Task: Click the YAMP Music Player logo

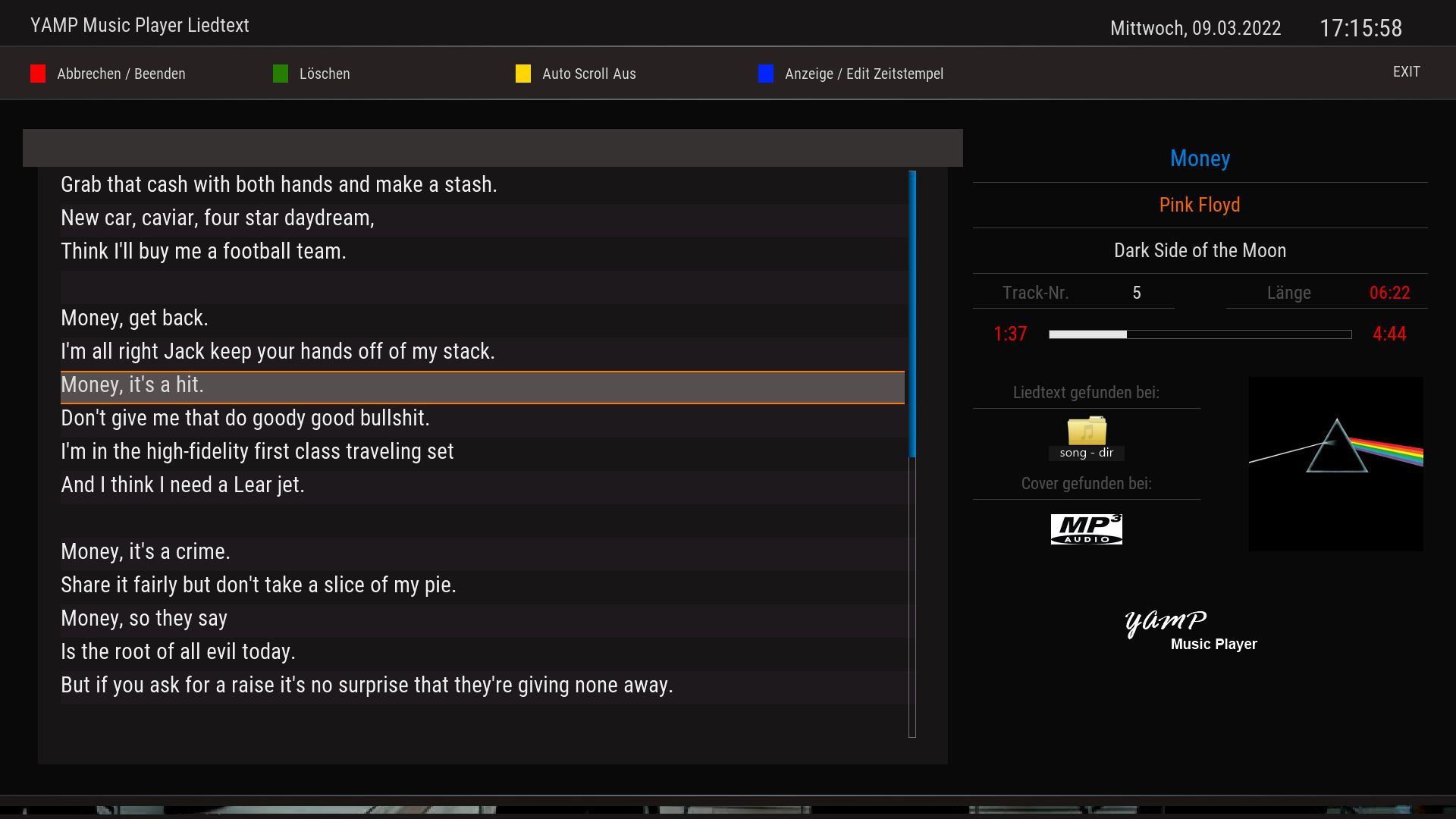Action: pos(1191,631)
